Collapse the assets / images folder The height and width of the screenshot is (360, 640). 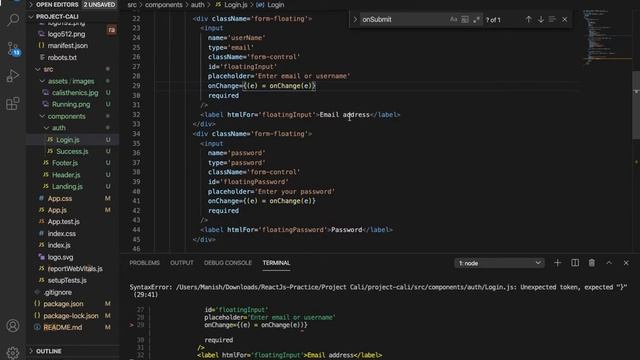[73, 81]
